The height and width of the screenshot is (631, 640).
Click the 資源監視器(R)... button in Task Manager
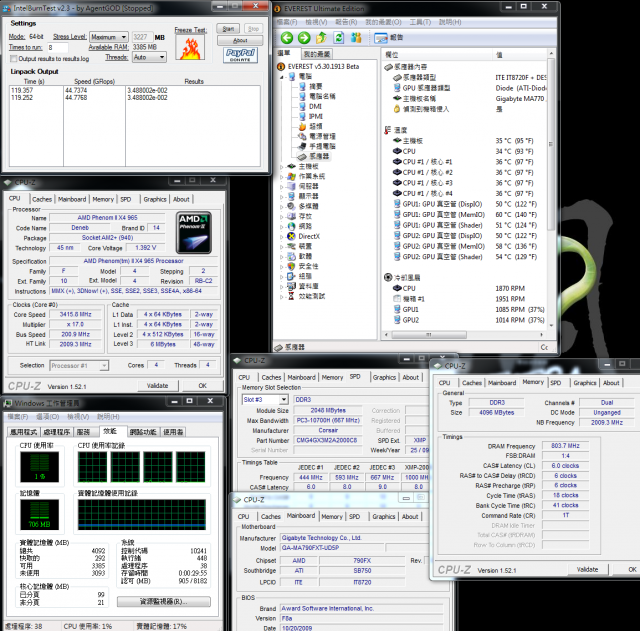164,602
